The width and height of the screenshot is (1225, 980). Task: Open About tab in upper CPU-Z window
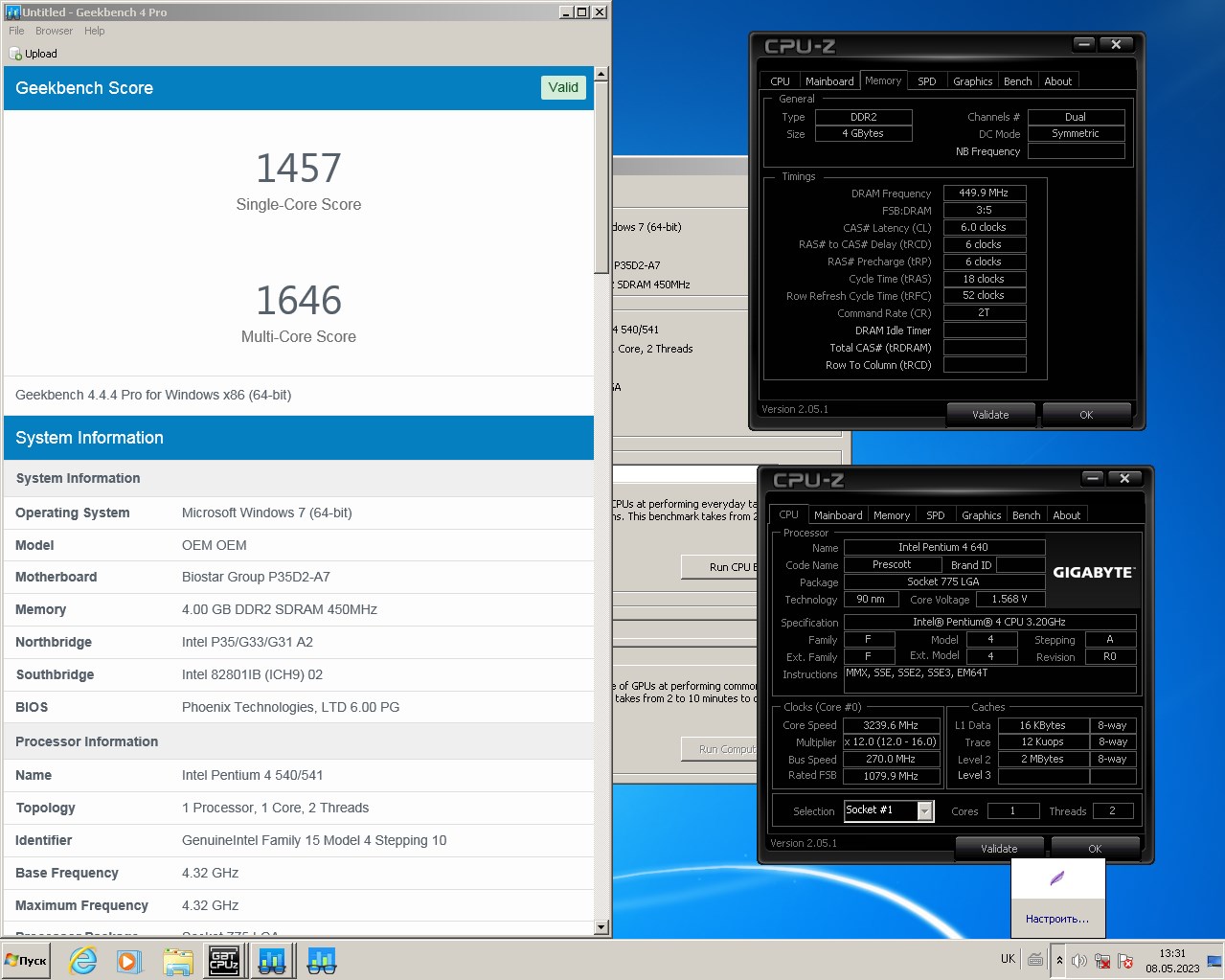[1057, 81]
